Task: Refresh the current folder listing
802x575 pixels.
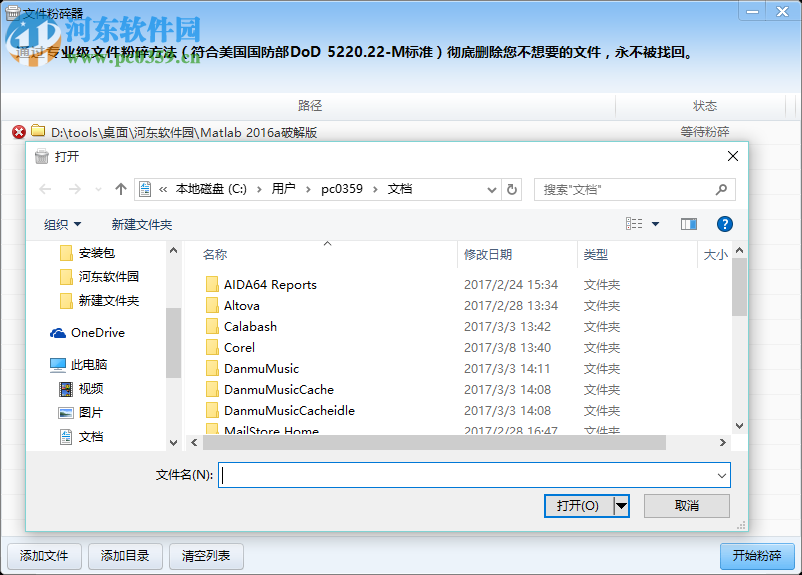Action: pyautogui.click(x=511, y=190)
